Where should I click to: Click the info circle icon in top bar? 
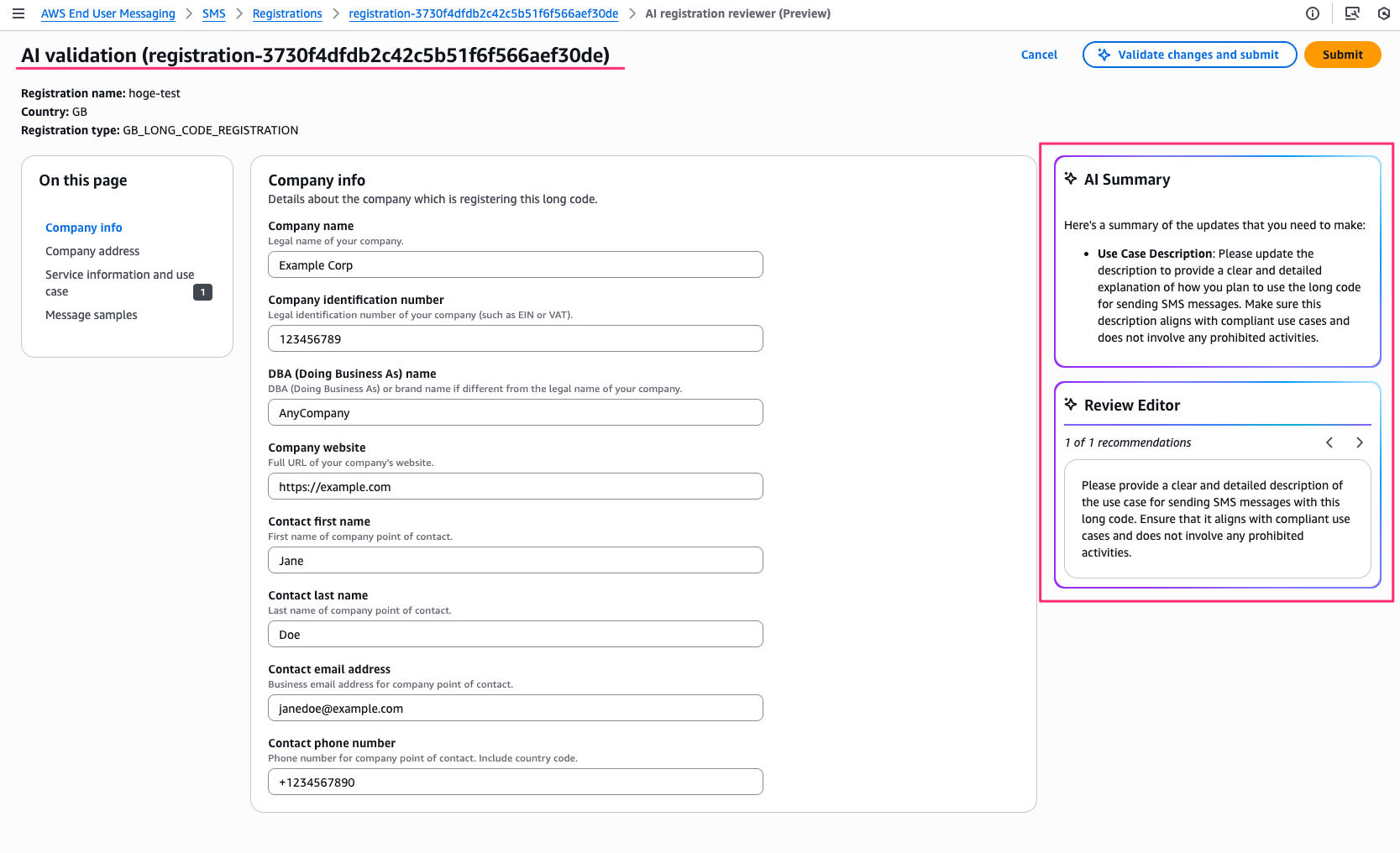[1313, 13]
